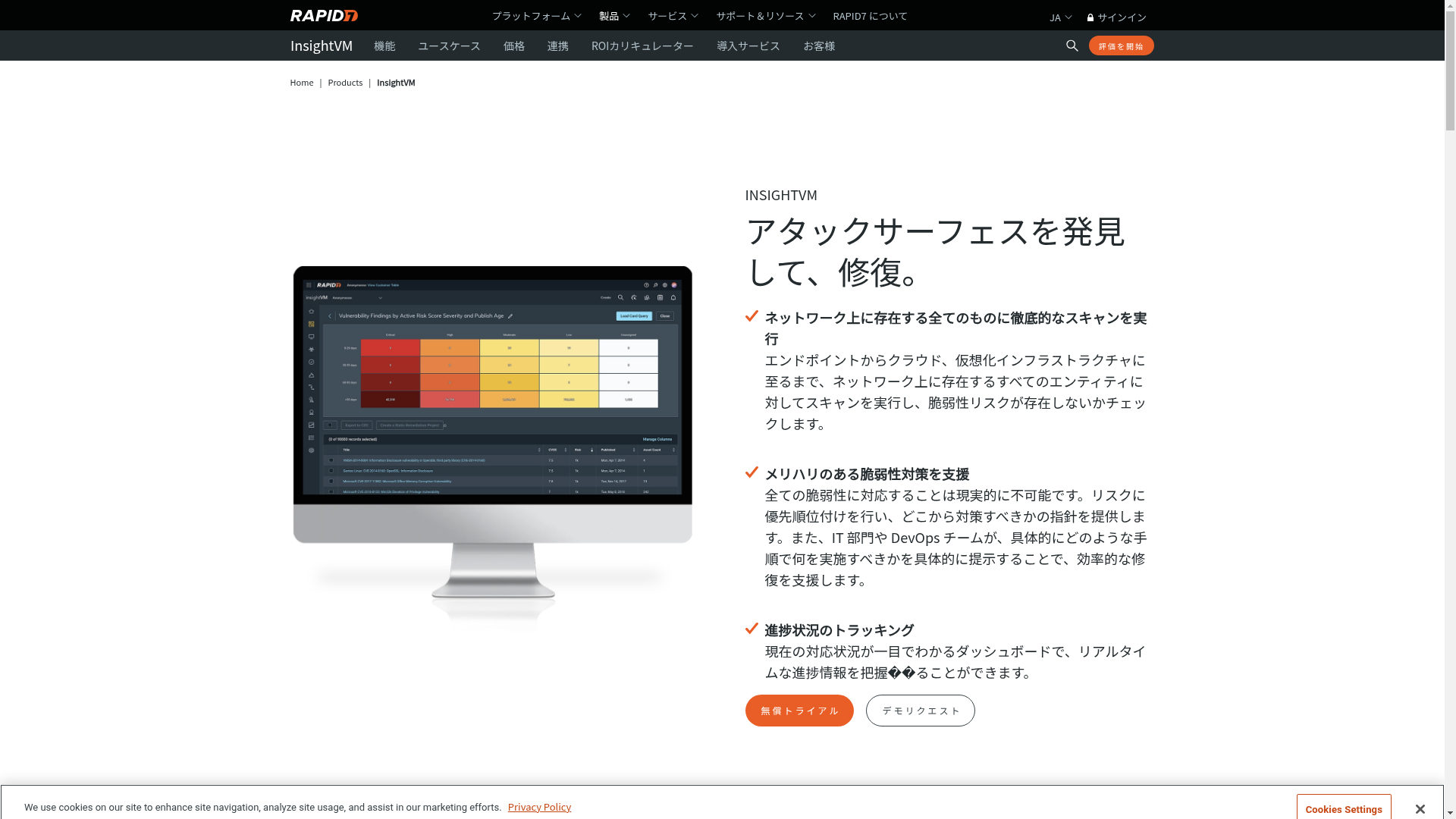Viewport: 1456px width, 819px height.
Task: Open the ROIカリキュレーター tab
Action: click(642, 45)
